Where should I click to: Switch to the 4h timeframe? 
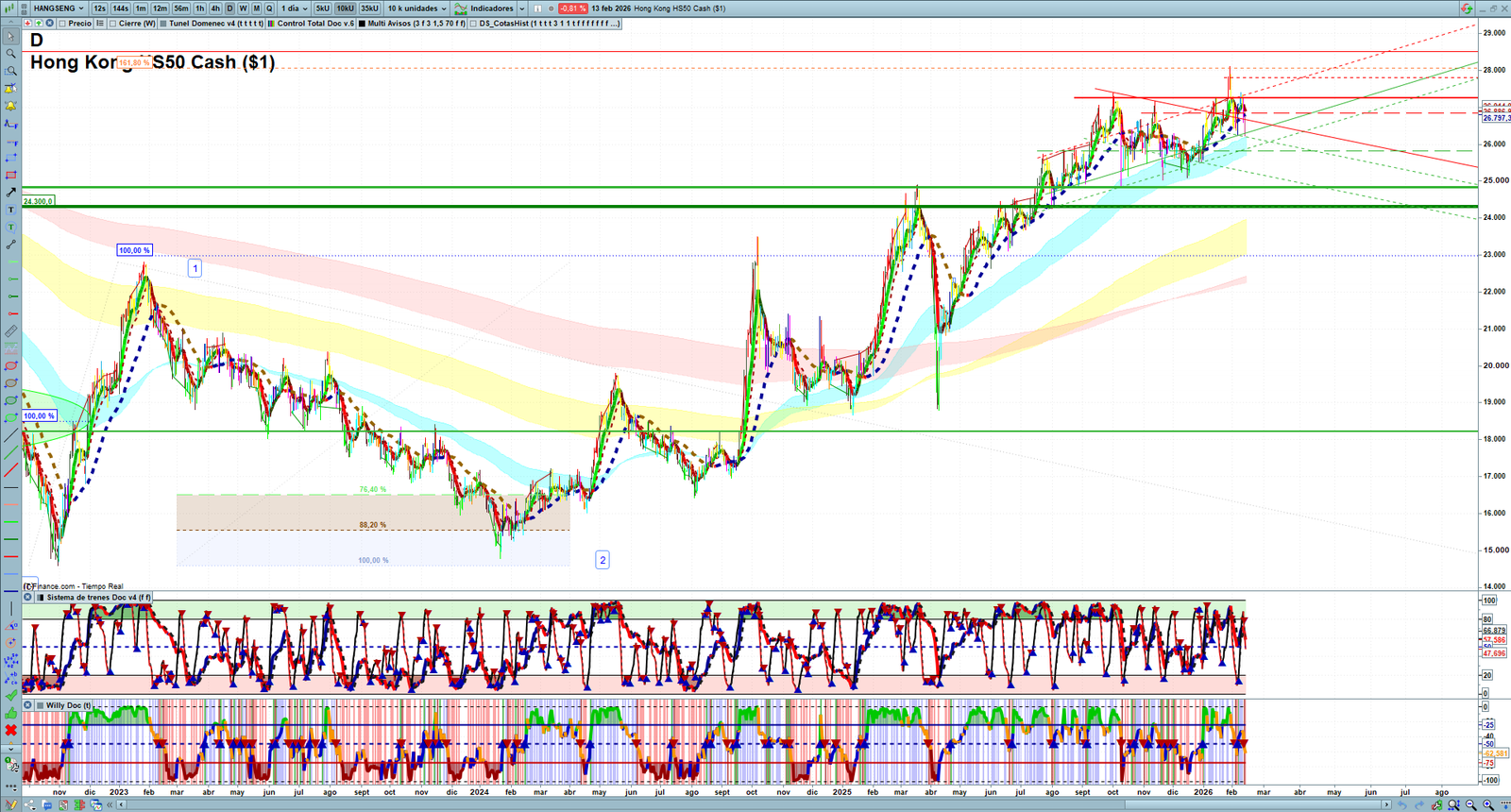pyautogui.click(x=215, y=8)
